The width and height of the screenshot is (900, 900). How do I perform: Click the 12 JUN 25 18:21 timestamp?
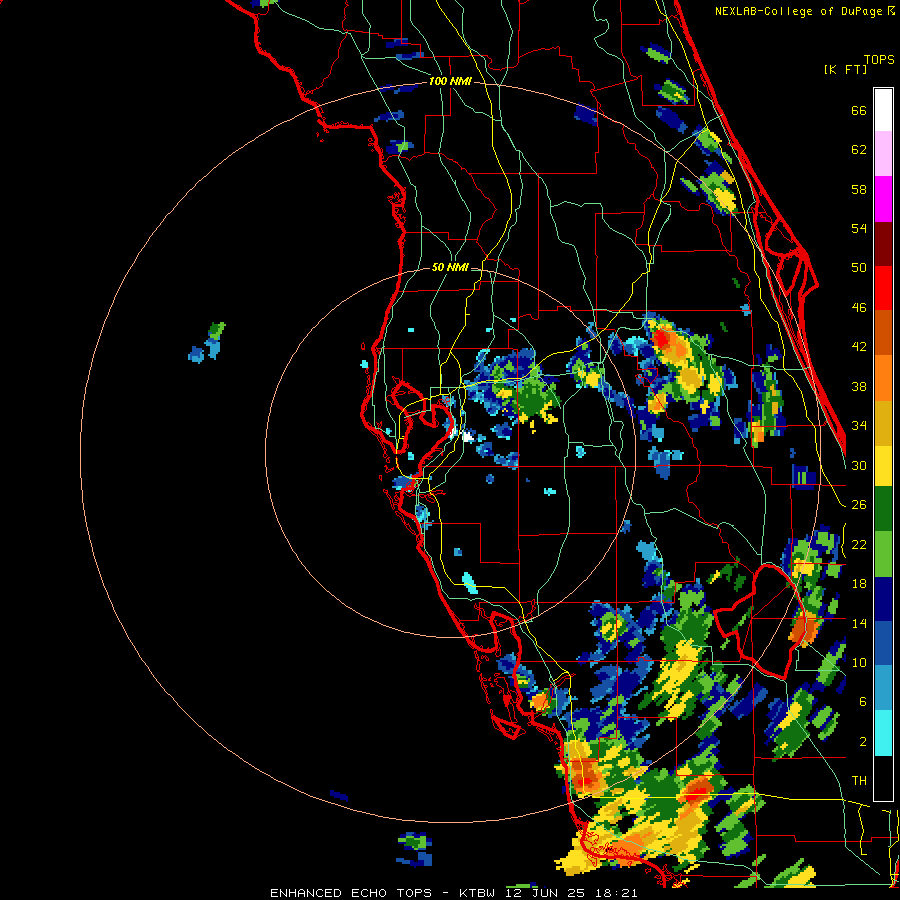[x=572, y=893]
